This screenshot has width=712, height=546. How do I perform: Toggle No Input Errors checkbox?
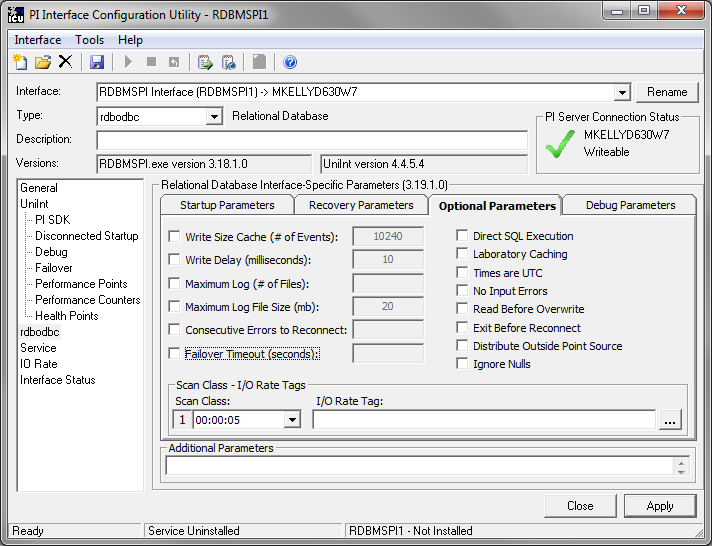462,291
